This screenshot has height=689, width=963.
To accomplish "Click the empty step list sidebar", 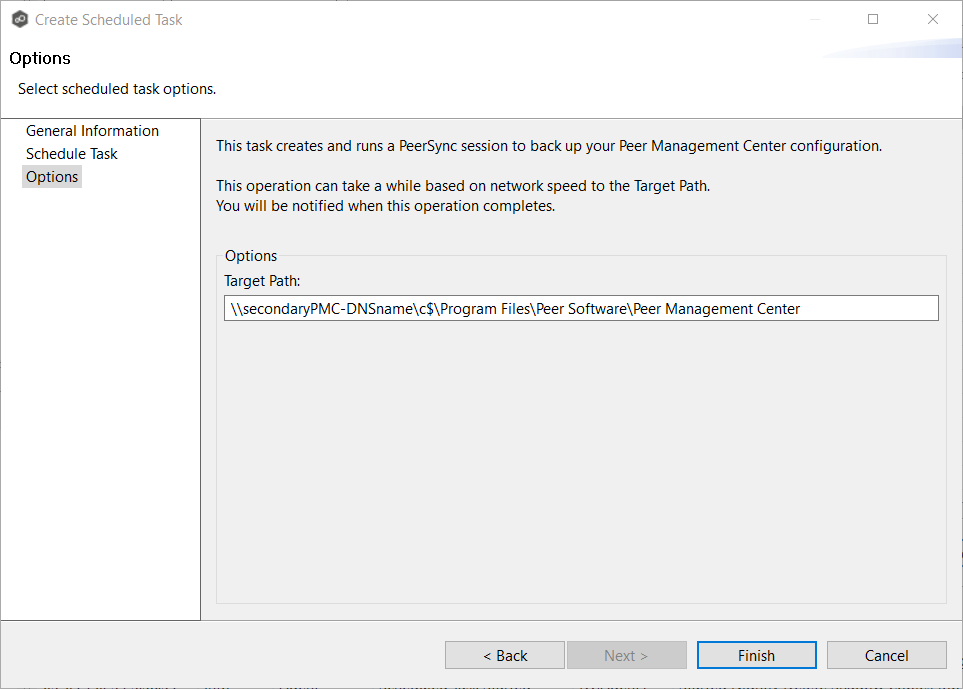I will pos(100,400).
